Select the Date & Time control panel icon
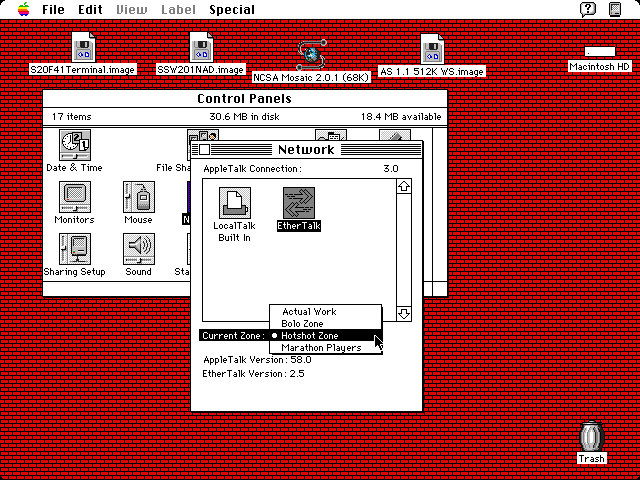This screenshot has width=640, height=480. pos(75,145)
